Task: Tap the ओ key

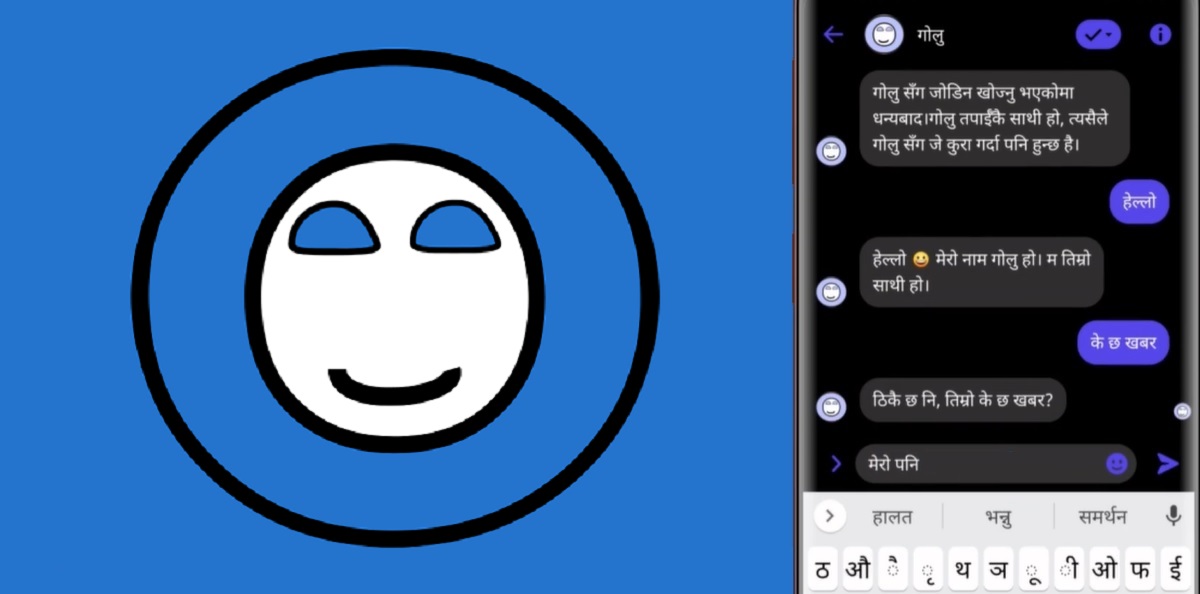Action: (x=1104, y=570)
